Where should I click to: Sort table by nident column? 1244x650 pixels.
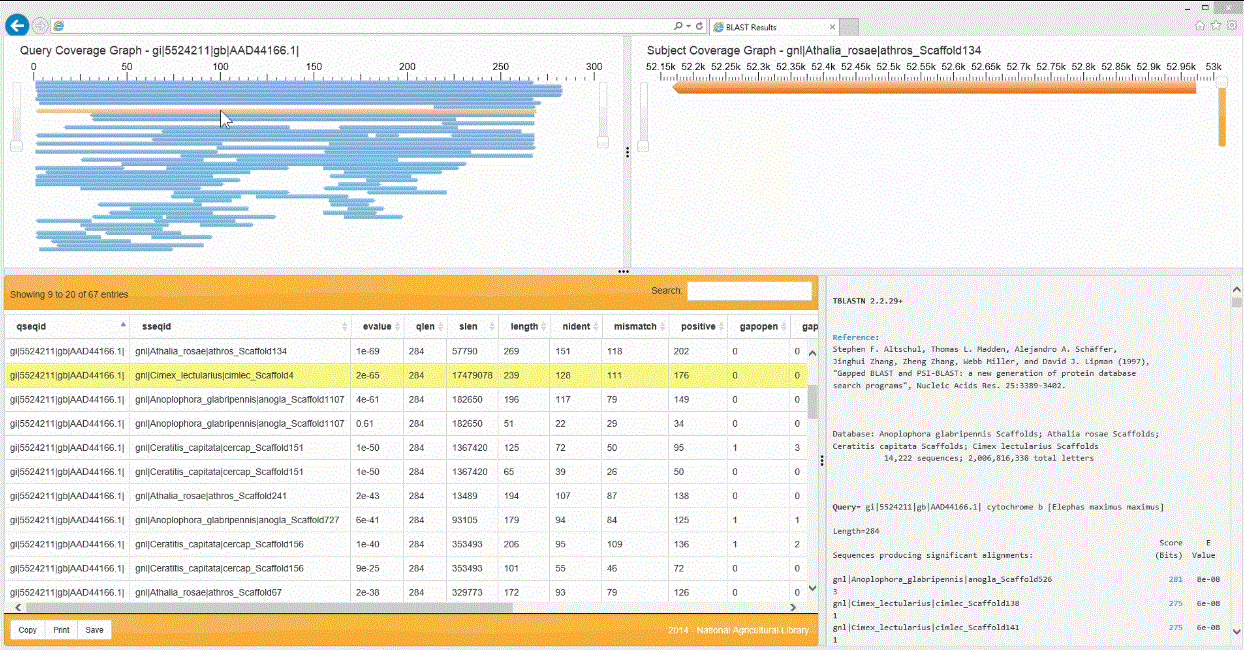pyautogui.click(x=576, y=326)
